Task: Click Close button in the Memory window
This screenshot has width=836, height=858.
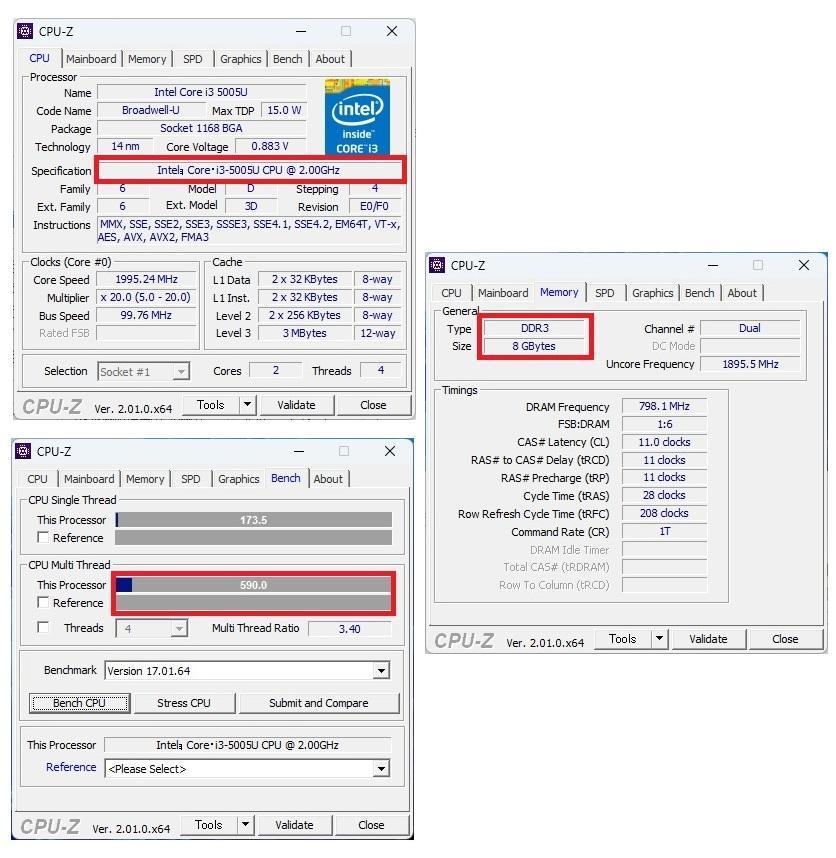Action: pyautogui.click(x=785, y=639)
